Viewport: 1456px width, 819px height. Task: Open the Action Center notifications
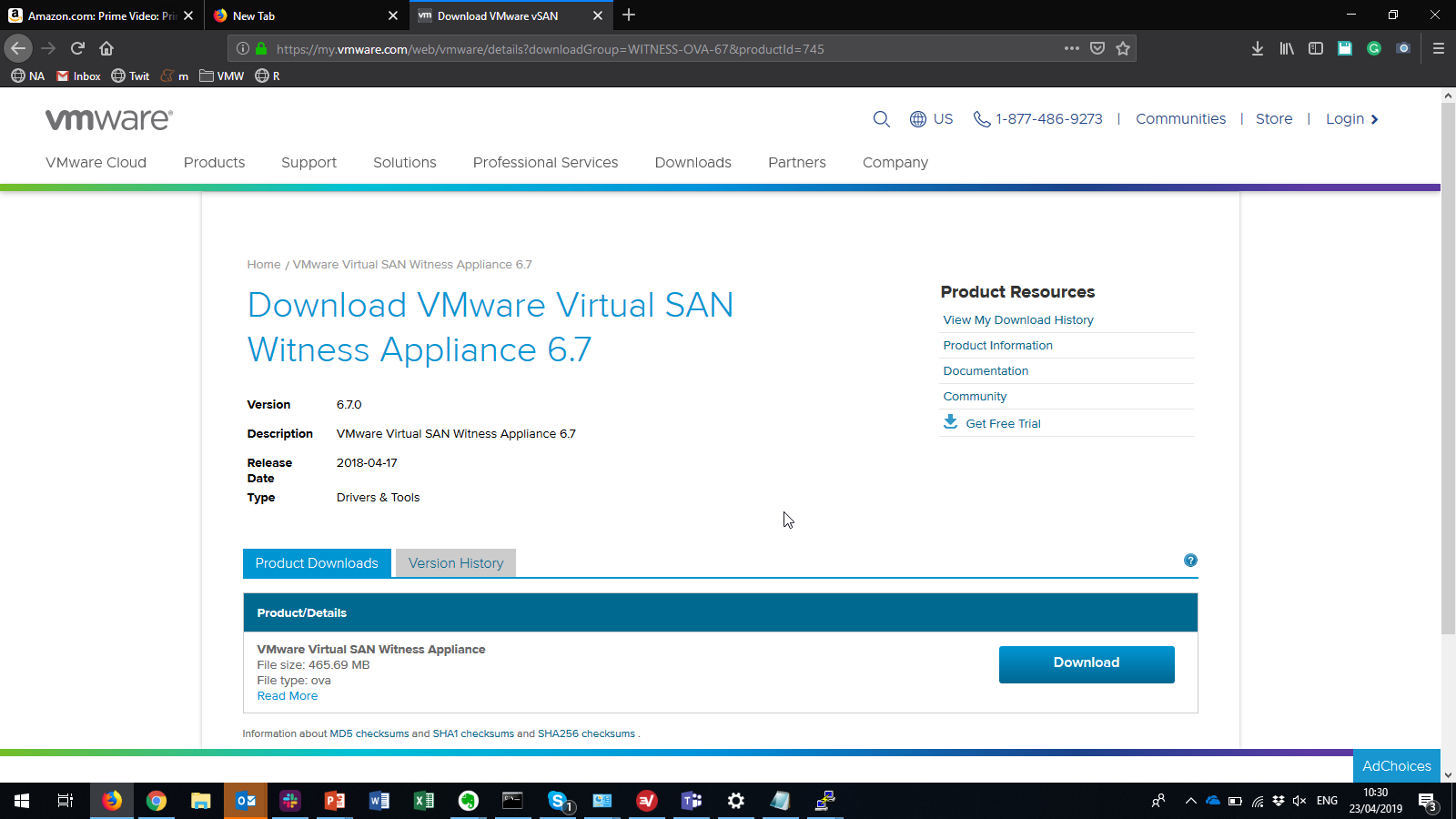pos(1428,802)
